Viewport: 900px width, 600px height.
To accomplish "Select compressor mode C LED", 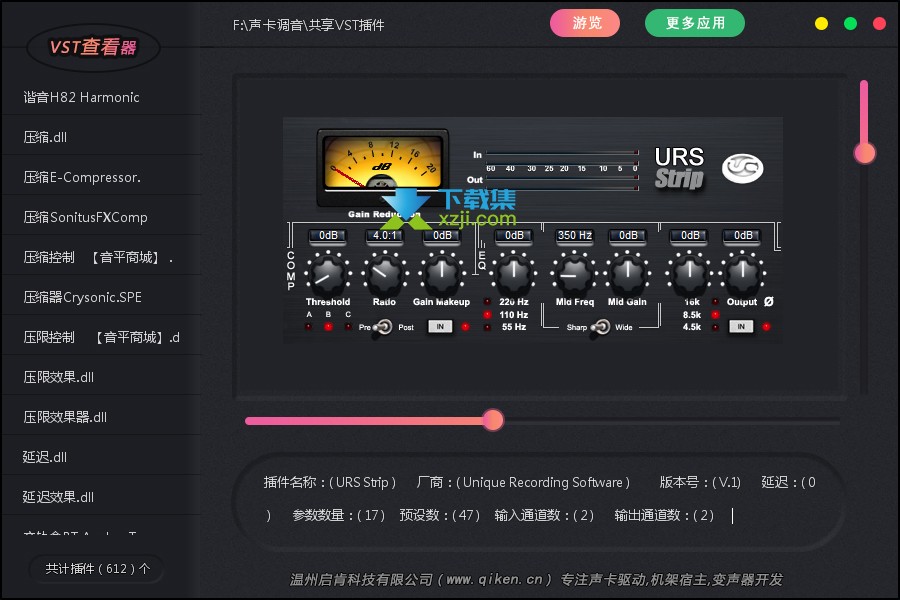I will coord(348,327).
